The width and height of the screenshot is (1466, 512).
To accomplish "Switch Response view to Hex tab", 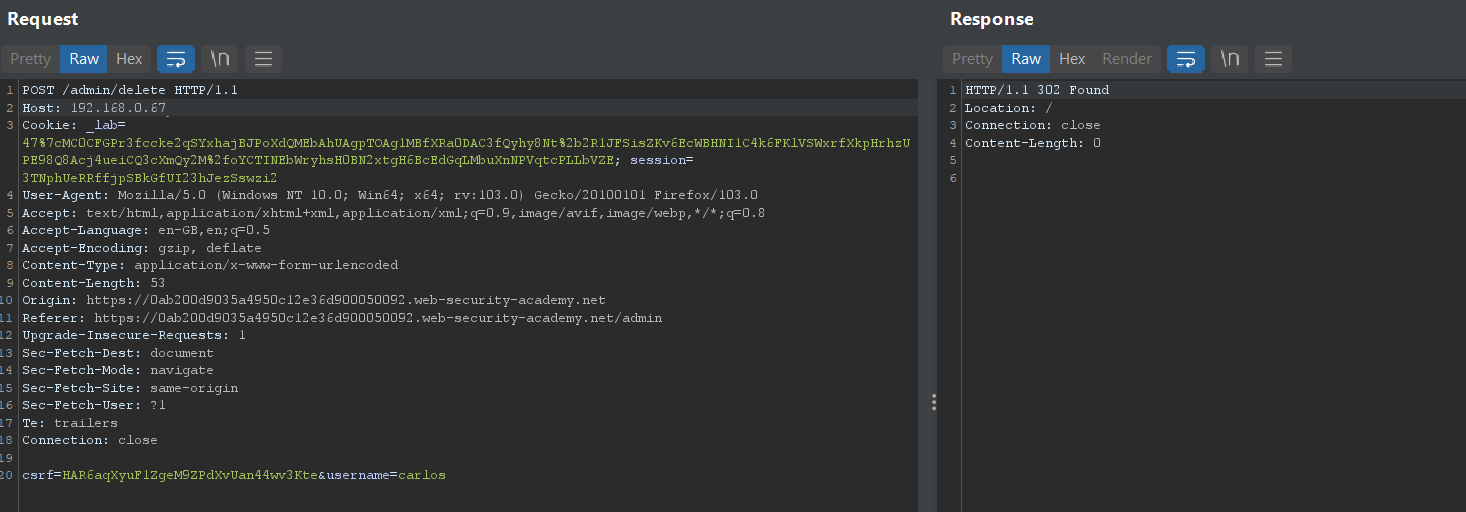I will point(1072,59).
